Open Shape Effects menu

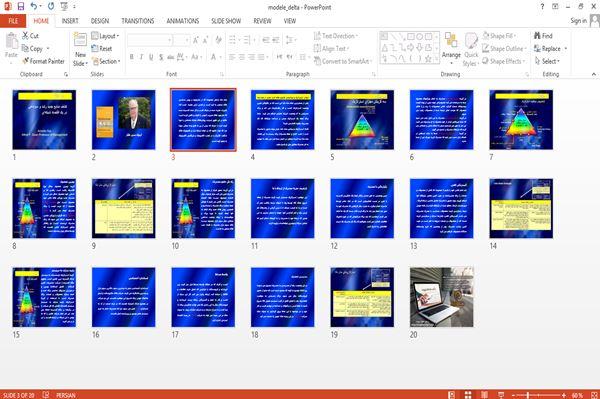click(504, 61)
